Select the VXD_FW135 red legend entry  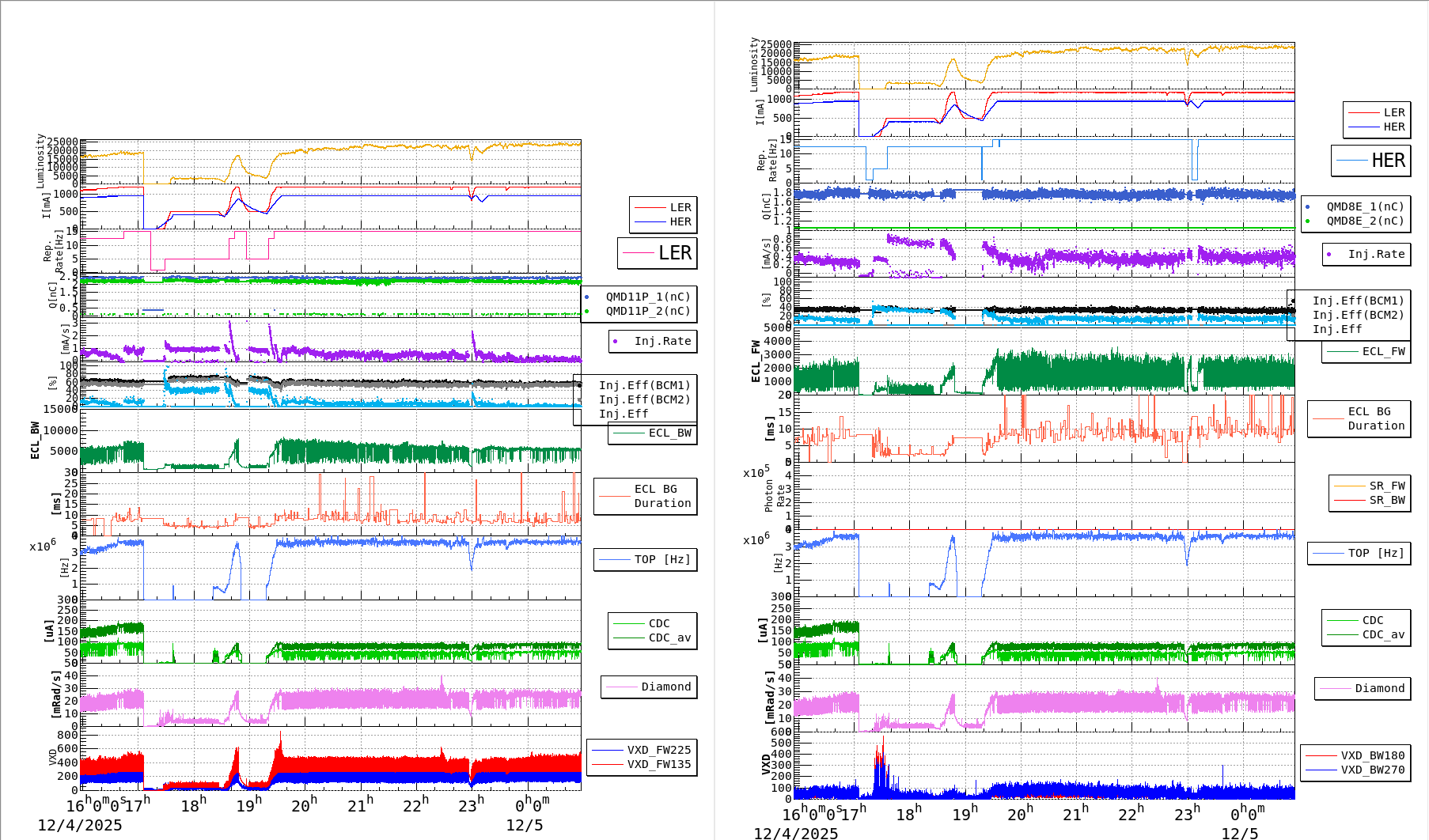pyautogui.click(x=642, y=765)
